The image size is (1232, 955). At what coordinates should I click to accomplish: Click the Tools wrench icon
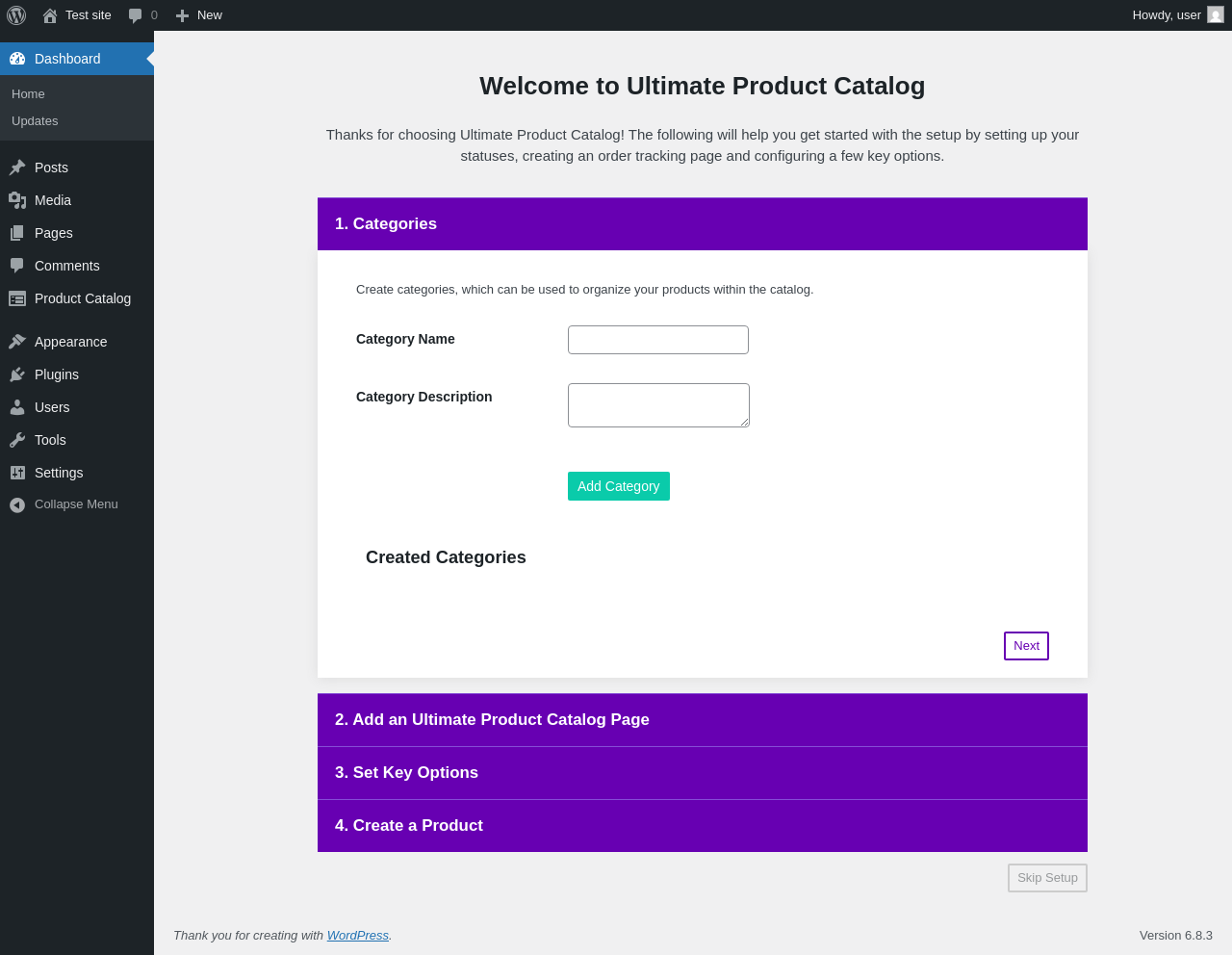click(x=17, y=440)
